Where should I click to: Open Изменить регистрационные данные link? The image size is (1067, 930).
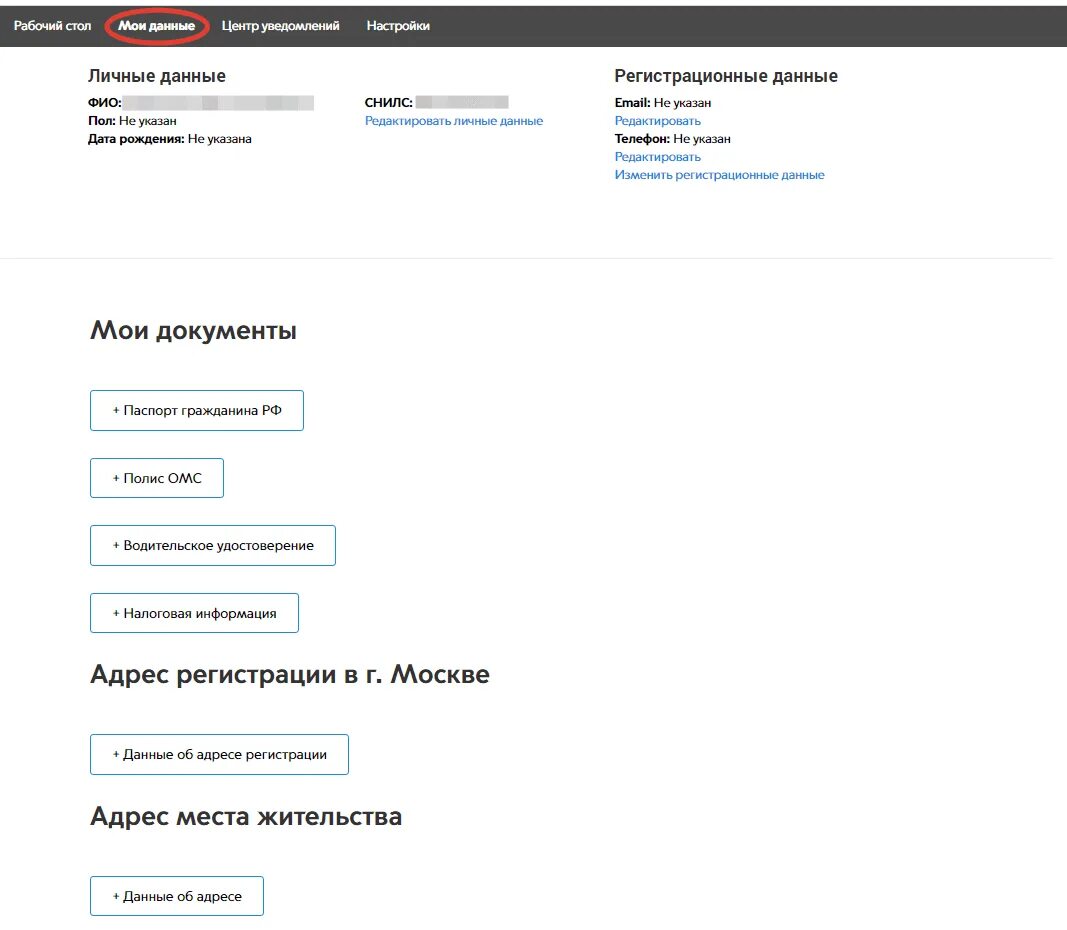click(x=719, y=175)
